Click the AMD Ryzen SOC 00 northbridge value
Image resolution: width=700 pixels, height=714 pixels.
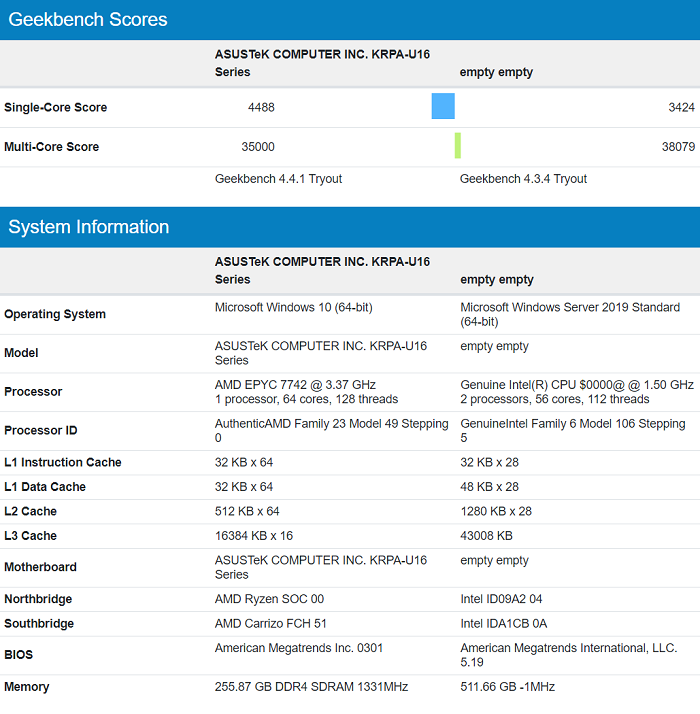click(x=269, y=599)
